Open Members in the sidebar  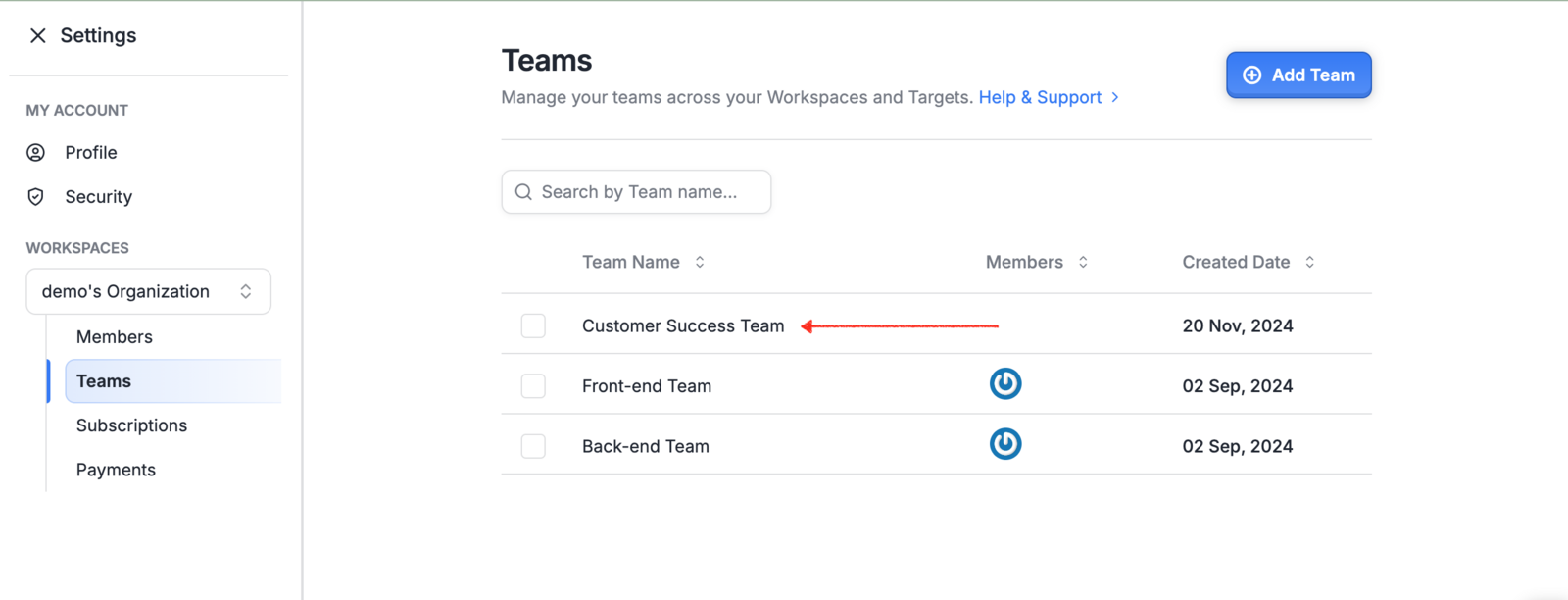click(x=115, y=336)
